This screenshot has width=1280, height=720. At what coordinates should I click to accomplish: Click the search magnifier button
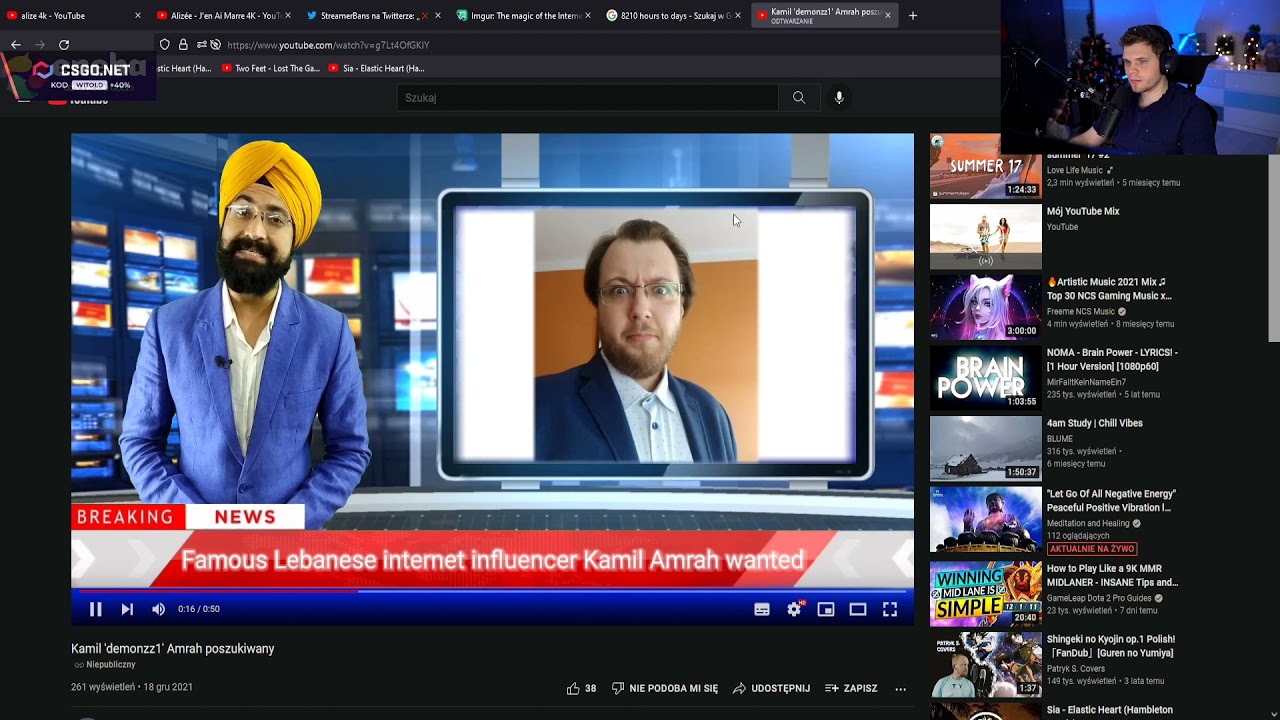click(799, 98)
